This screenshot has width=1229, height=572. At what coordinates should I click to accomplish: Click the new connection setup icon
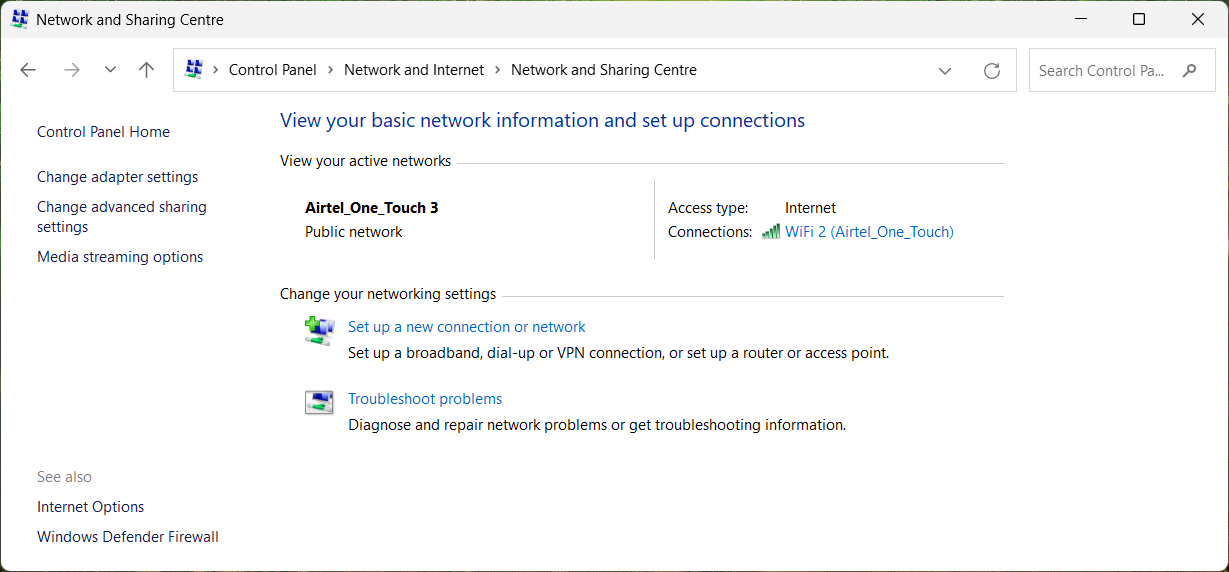(319, 330)
